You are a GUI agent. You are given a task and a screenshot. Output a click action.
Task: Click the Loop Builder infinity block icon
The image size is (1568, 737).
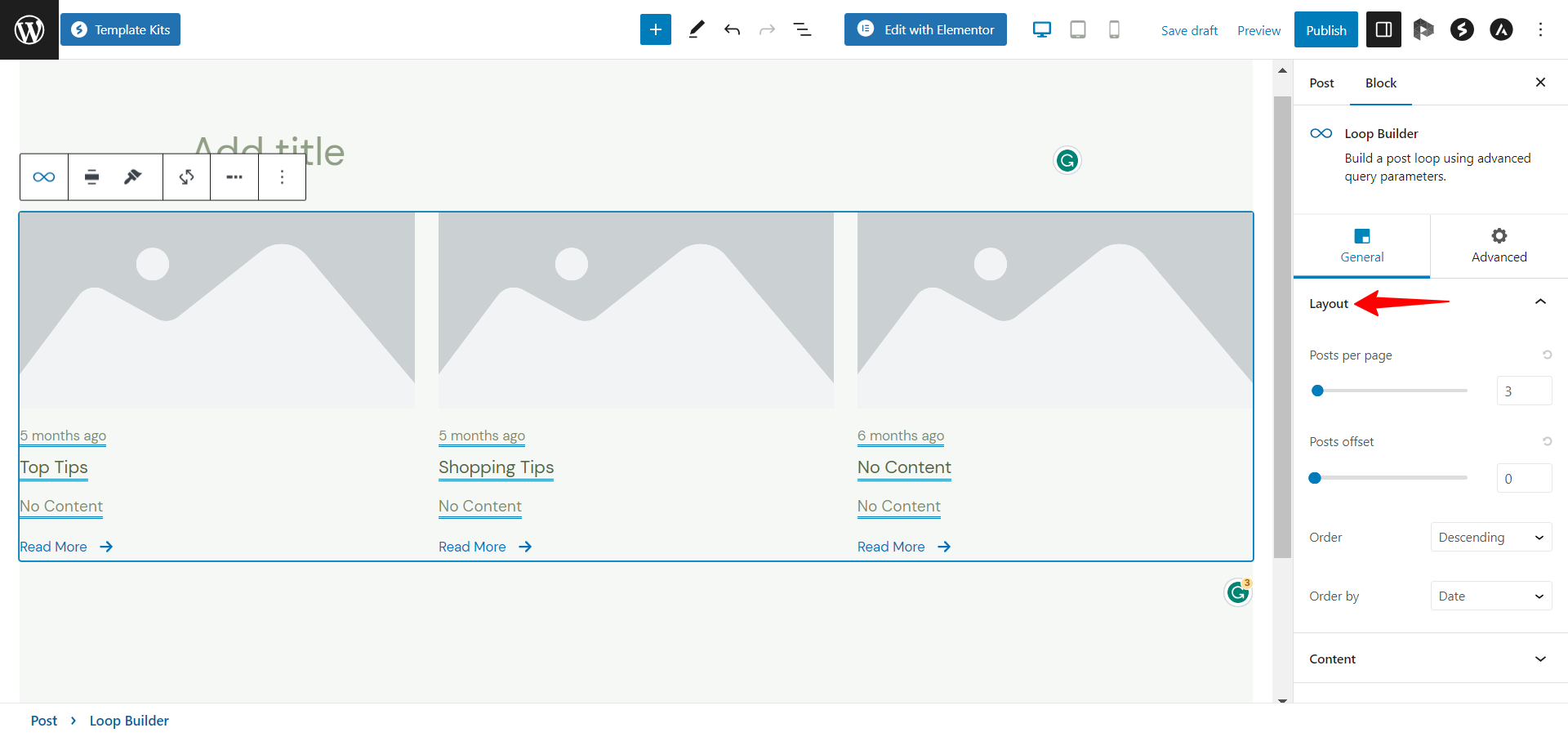(44, 176)
